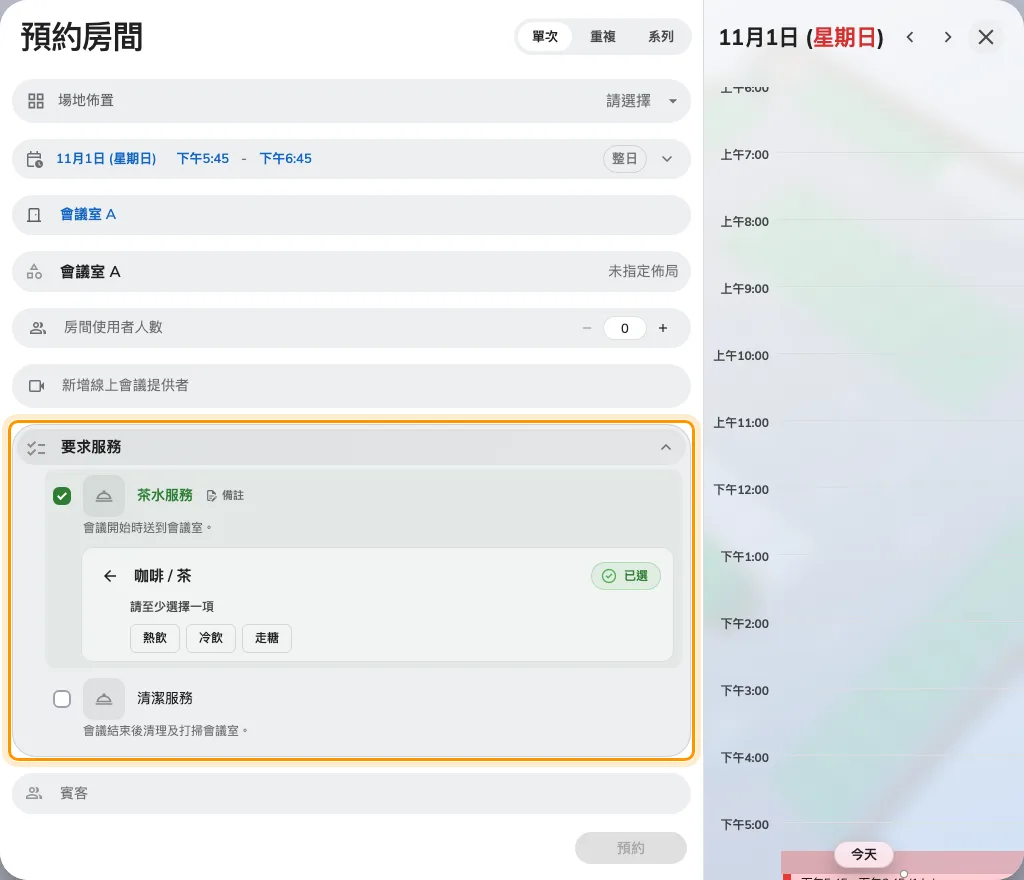1024x880 pixels.
Task: Go to previous day in calendar
Action: (x=910, y=37)
